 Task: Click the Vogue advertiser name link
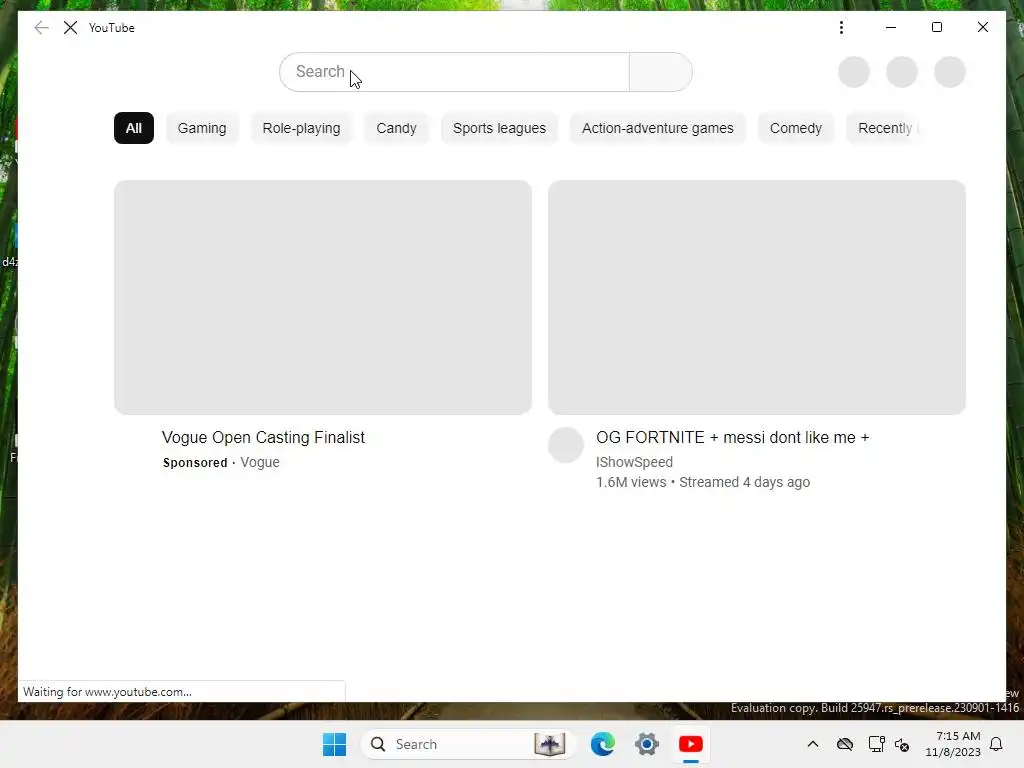[x=260, y=462]
